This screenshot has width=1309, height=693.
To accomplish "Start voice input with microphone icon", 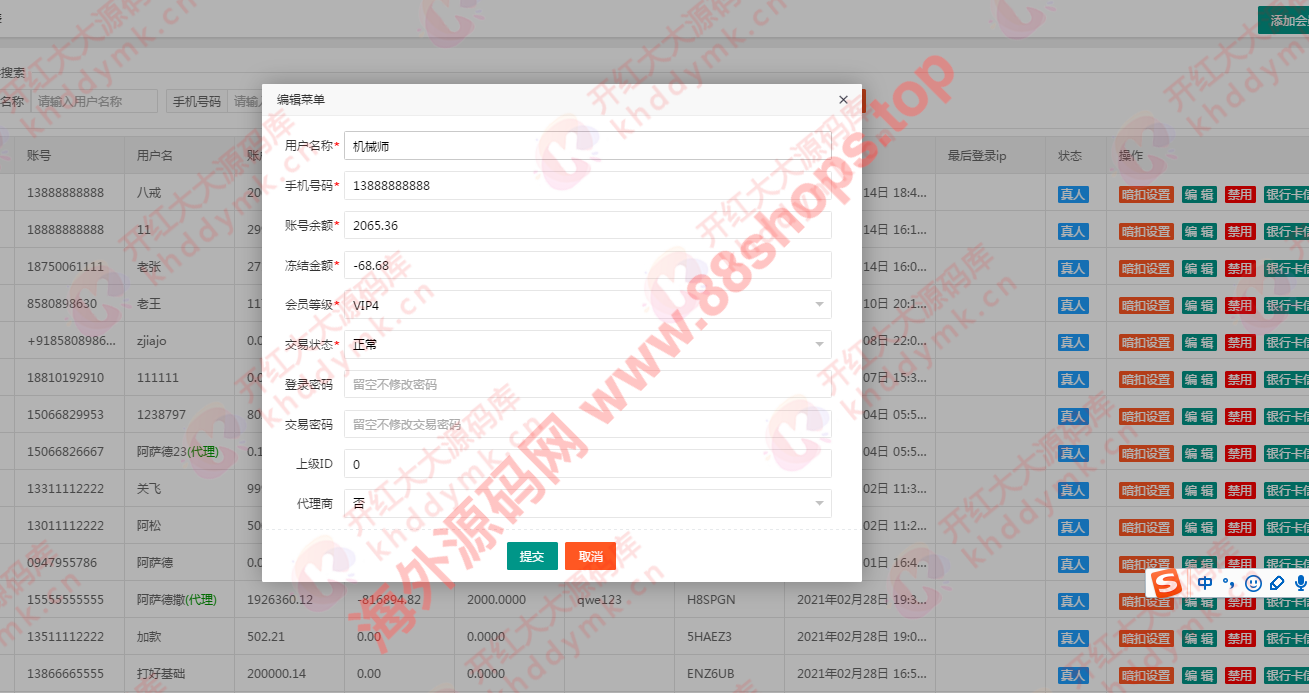I will point(1300,583).
